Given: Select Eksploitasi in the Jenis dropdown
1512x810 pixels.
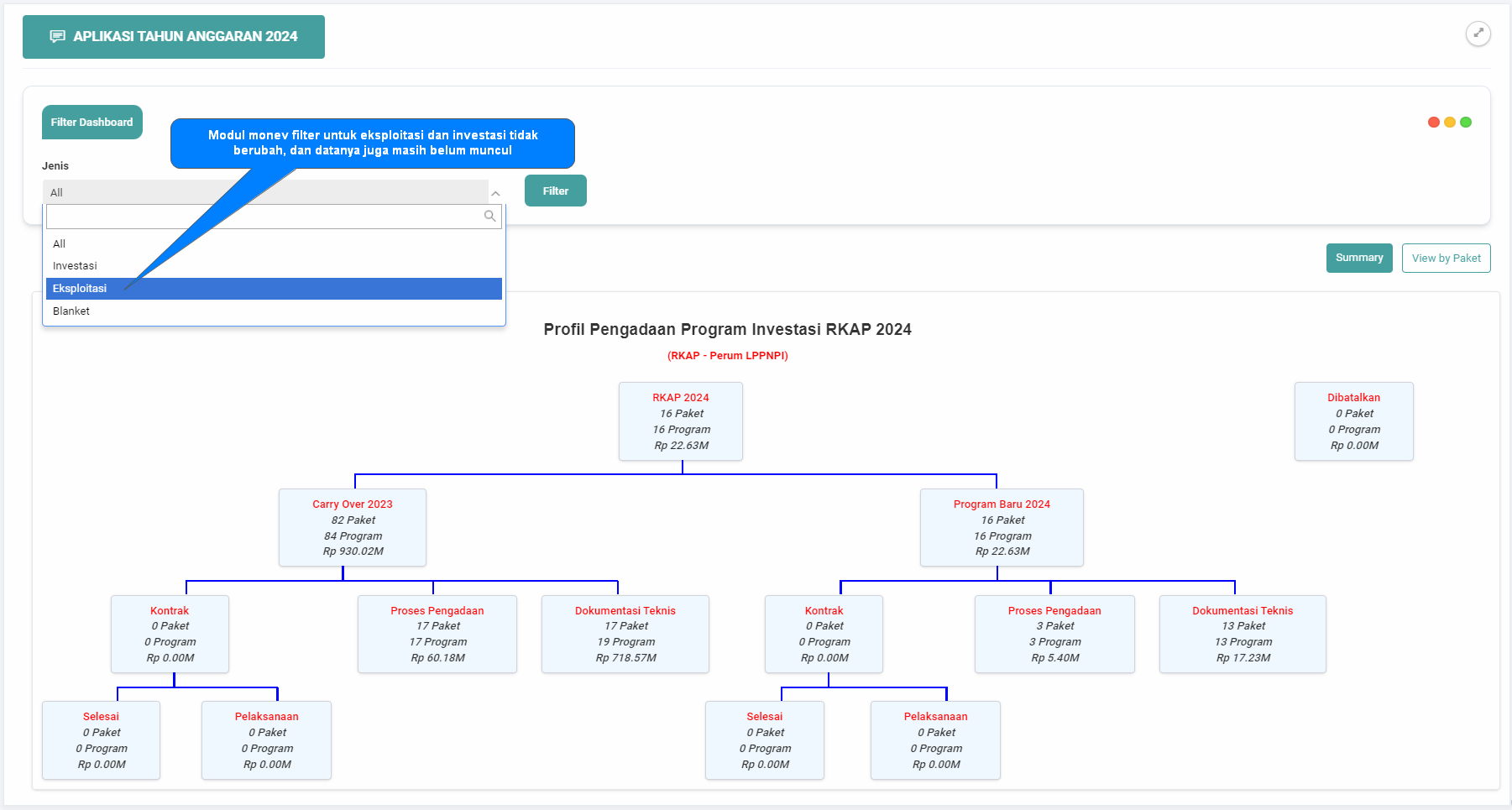Looking at the screenshot, I should 81,289.
